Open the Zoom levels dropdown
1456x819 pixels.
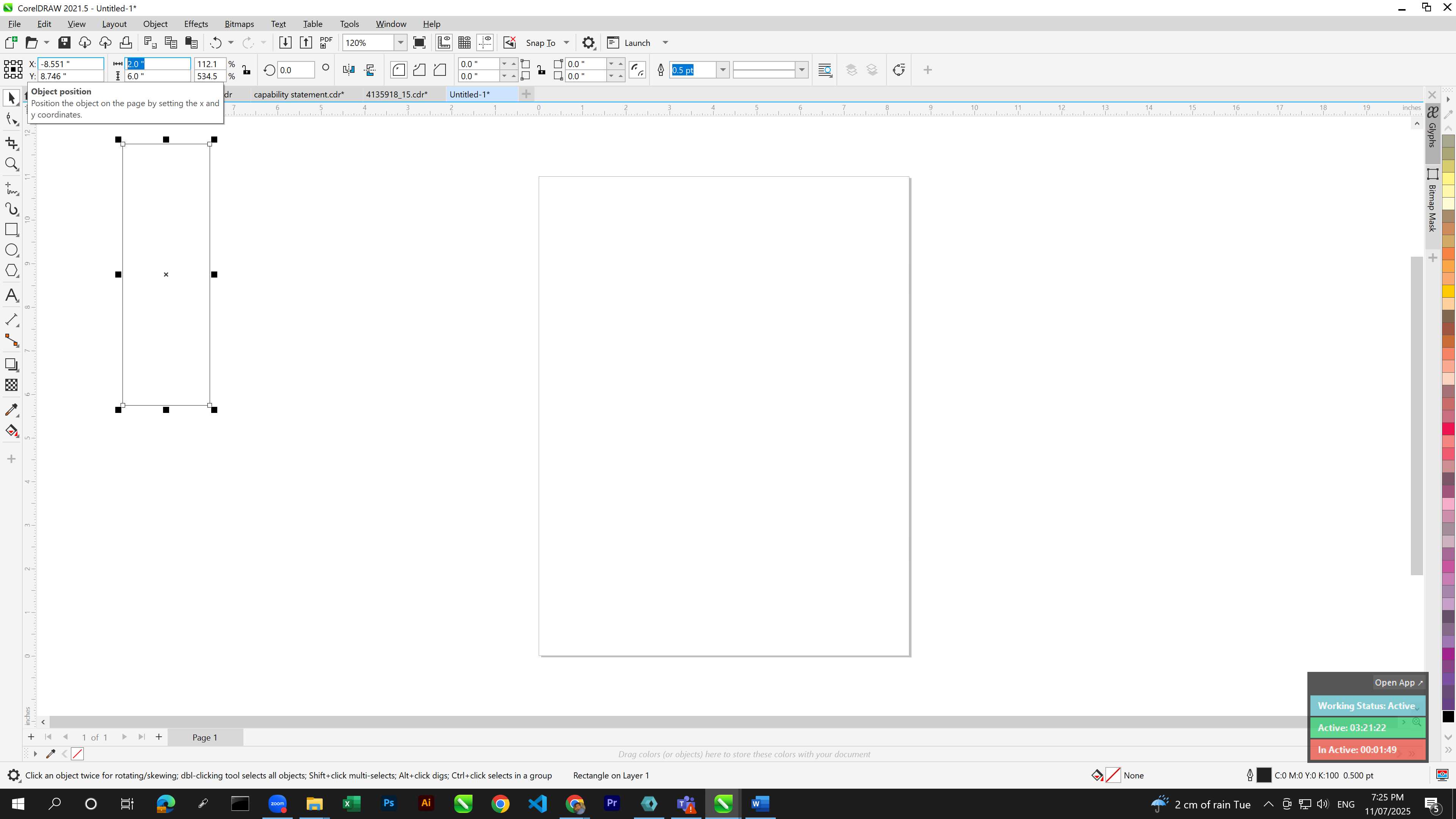[x=401, y=42]
